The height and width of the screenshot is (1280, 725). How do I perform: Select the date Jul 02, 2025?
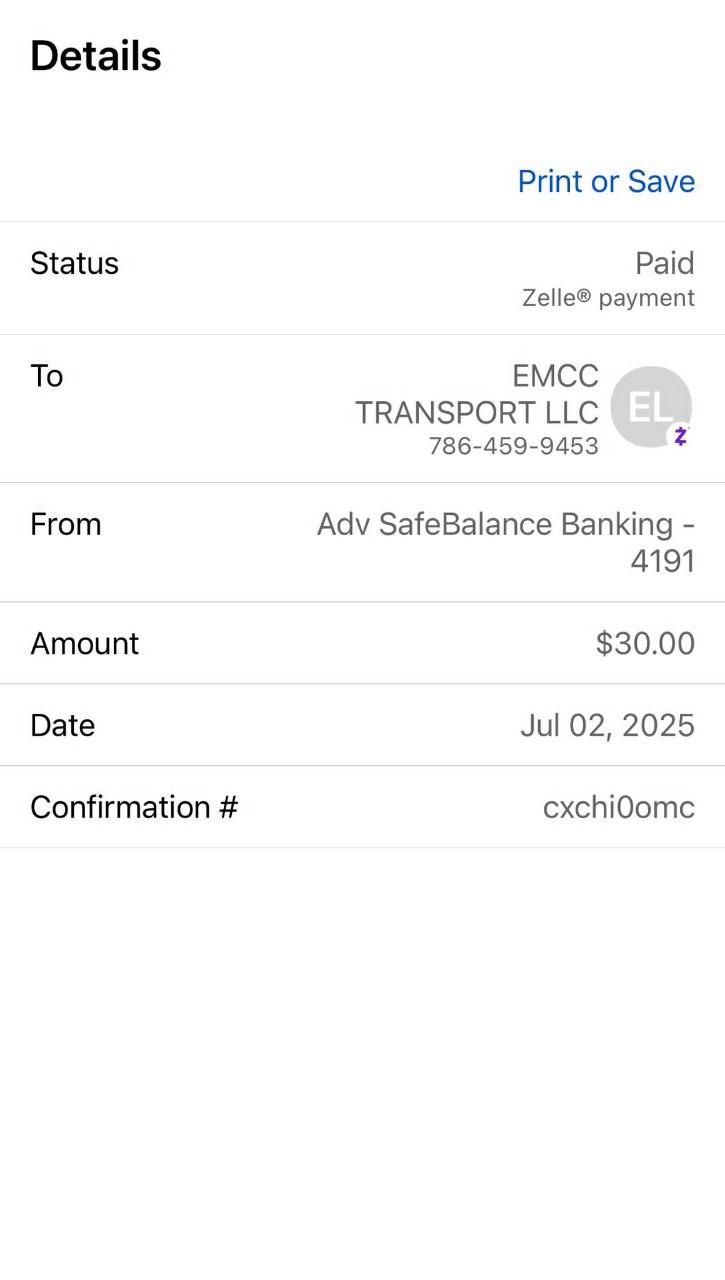tap(607, 725)
